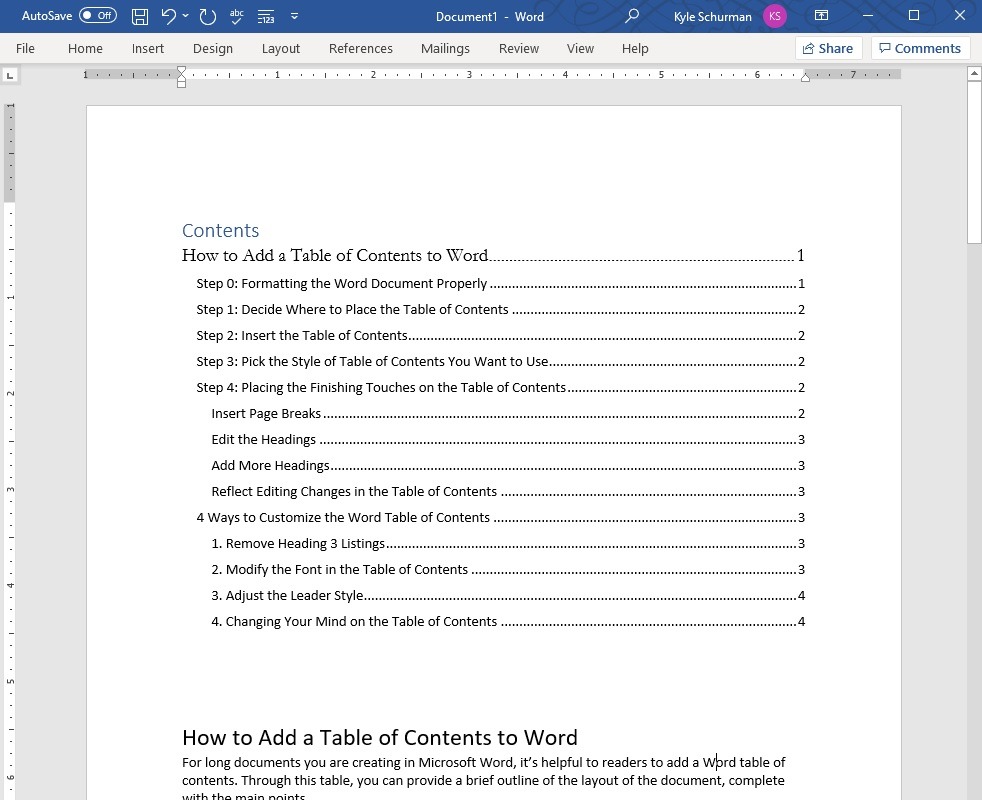
Task: Click the 'Contents' heading in the document
Action: tap(220, 230)
